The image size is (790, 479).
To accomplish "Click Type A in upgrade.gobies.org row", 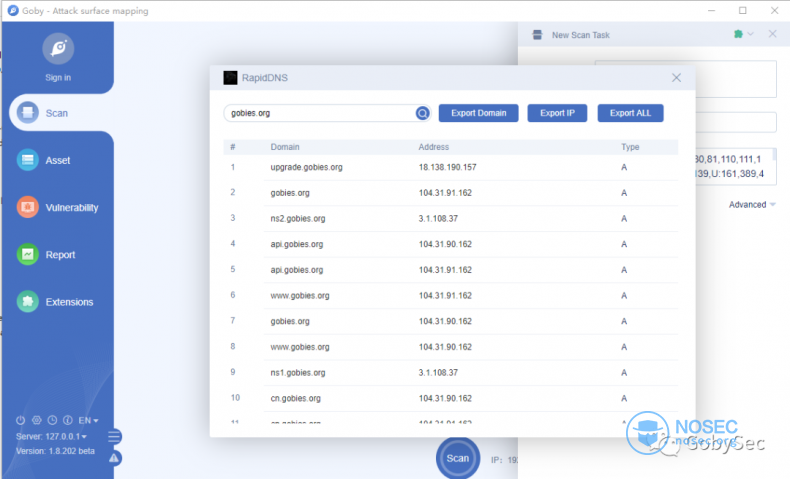I will click(624, 167).
